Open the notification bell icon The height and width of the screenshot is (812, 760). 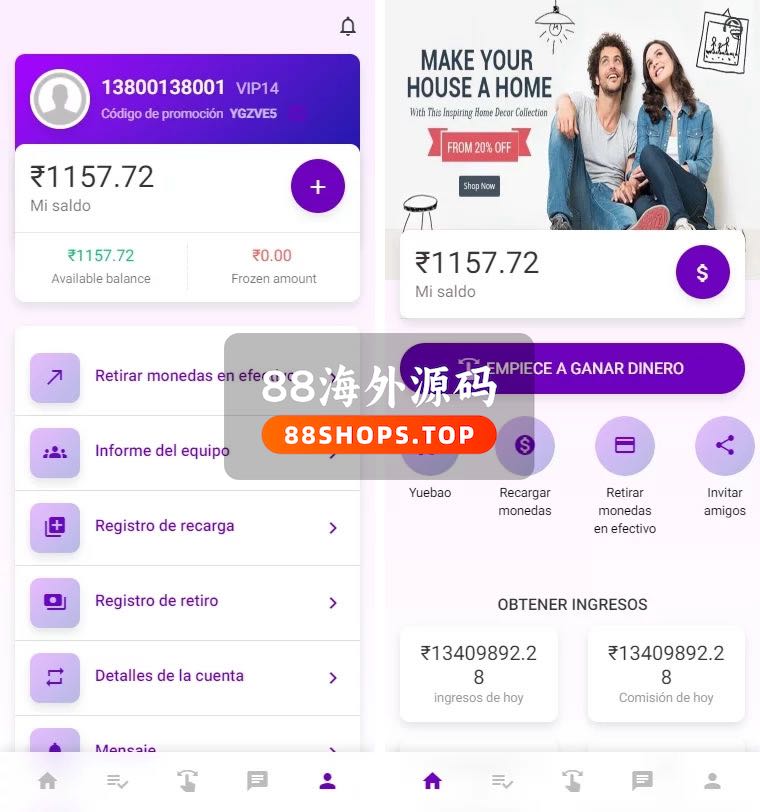coord(348,26)
